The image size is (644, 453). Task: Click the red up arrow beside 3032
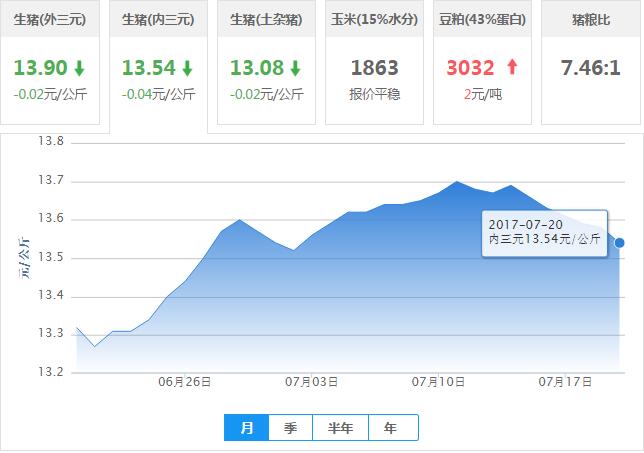(512, 67)
